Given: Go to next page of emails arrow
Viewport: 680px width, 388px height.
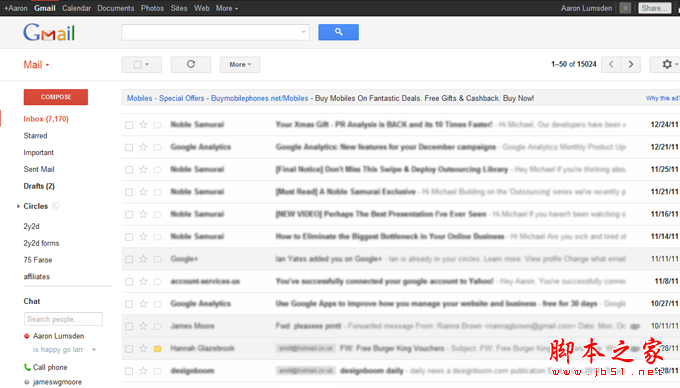Looking at the screenshot, I should click(631, 65).
